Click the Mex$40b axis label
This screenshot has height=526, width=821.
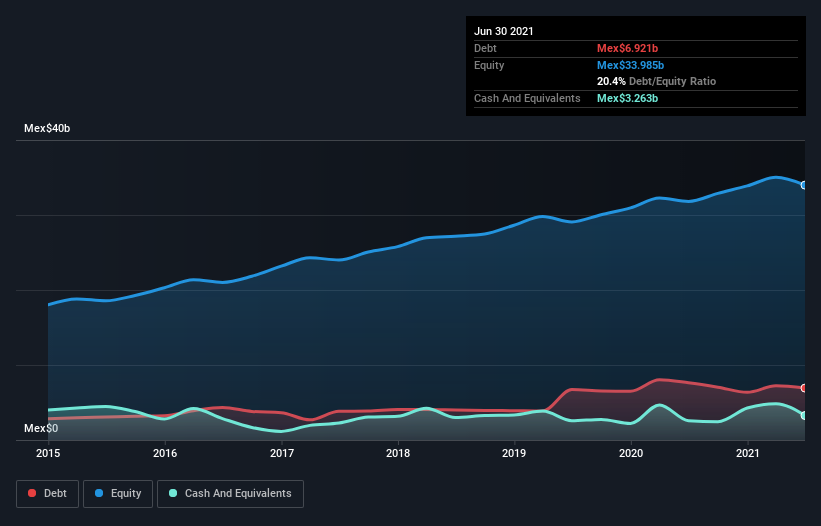click(x=47, y=128)
